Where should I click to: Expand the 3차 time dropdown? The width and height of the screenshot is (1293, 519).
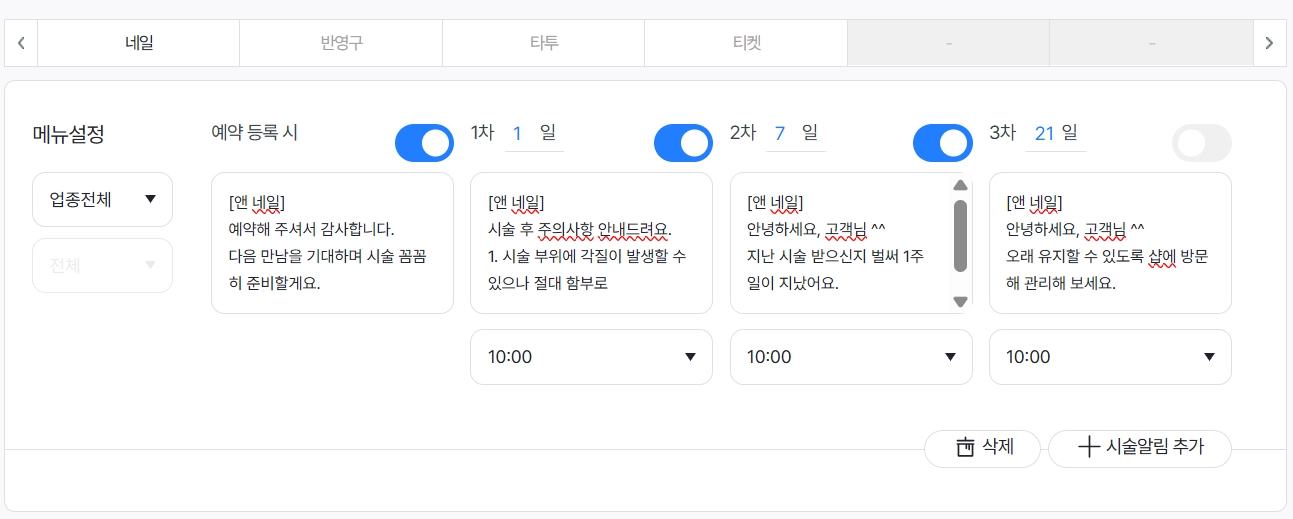tap(1110, 357)
